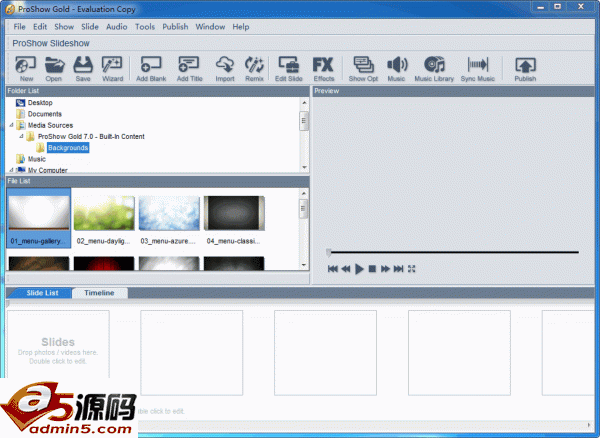Expand the My Computer tree node
Viewport: 600px width, 438px height.
click(x=11, y=170)
